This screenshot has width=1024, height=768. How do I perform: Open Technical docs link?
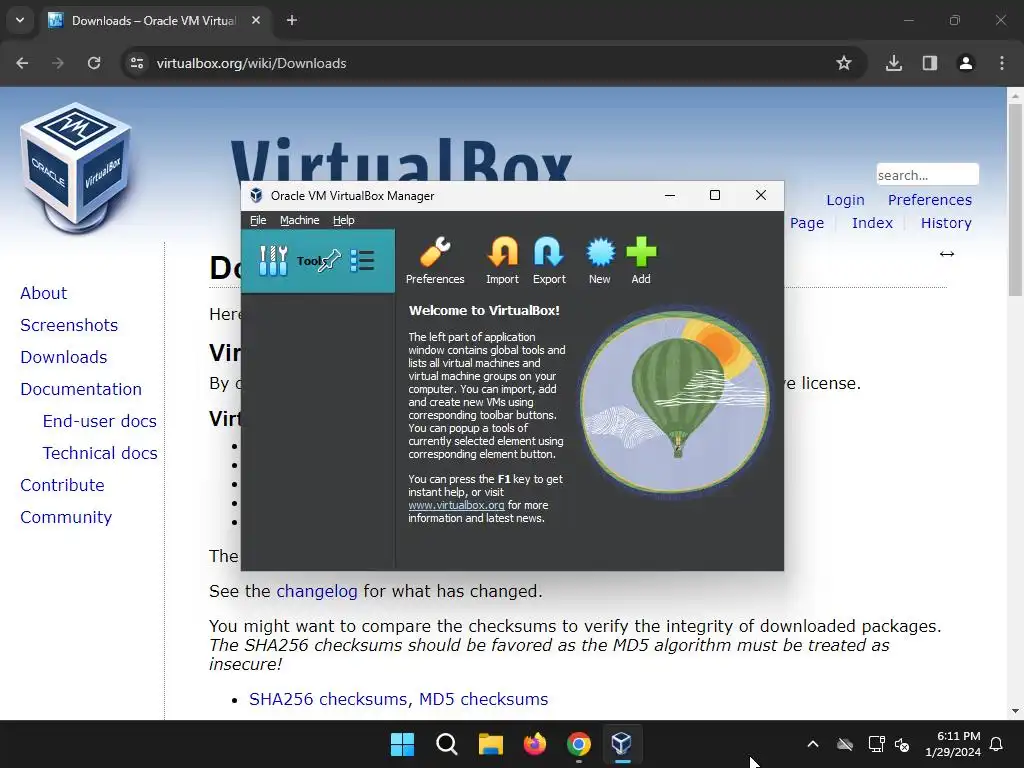click(100, 453)
